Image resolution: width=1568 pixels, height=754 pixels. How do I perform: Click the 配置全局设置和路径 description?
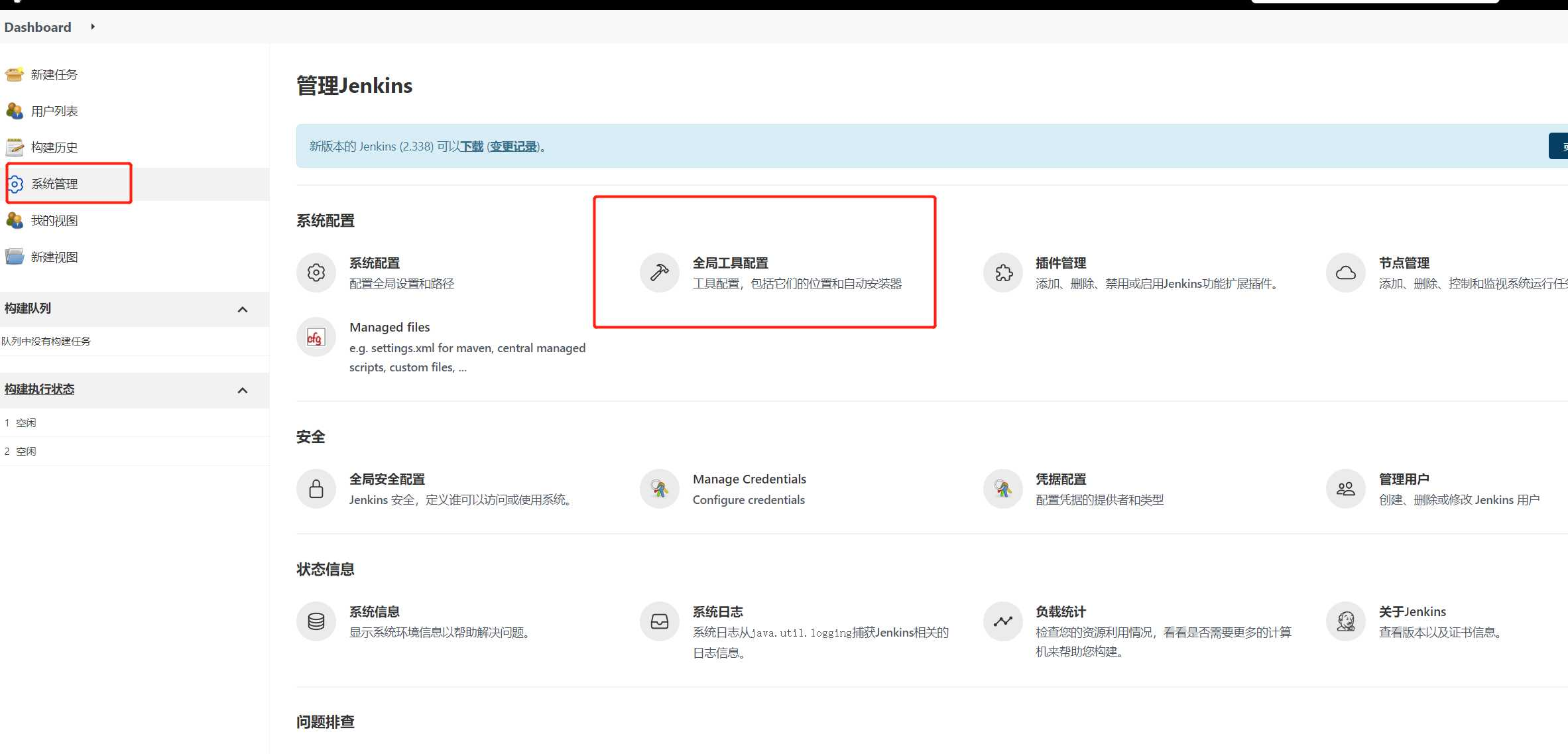402,284
